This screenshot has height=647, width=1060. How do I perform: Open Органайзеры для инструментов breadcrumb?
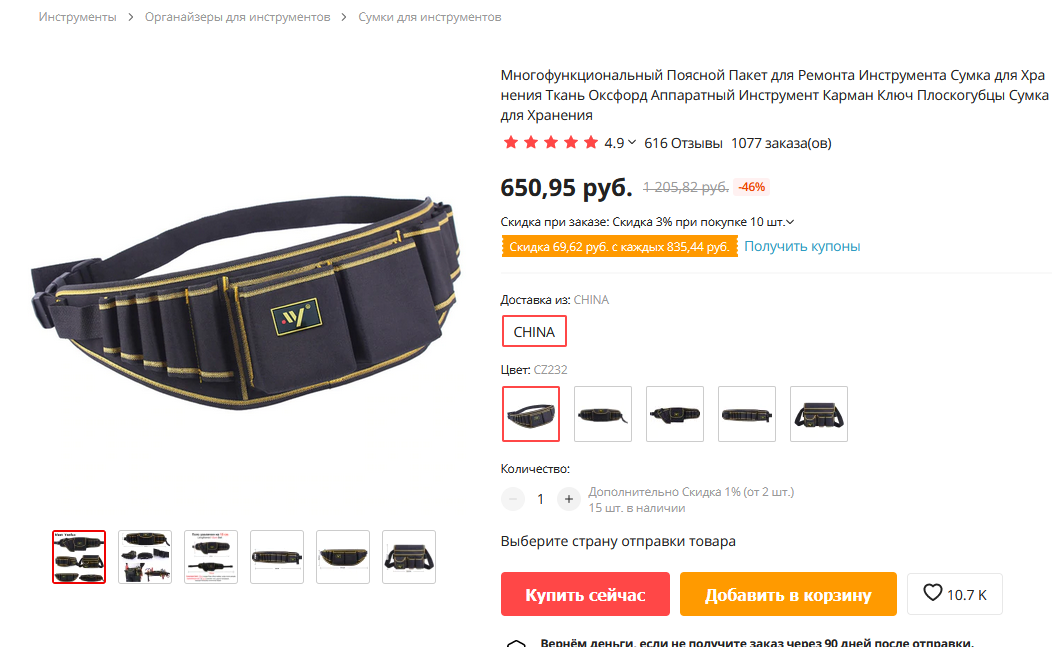tap(237, 17)
